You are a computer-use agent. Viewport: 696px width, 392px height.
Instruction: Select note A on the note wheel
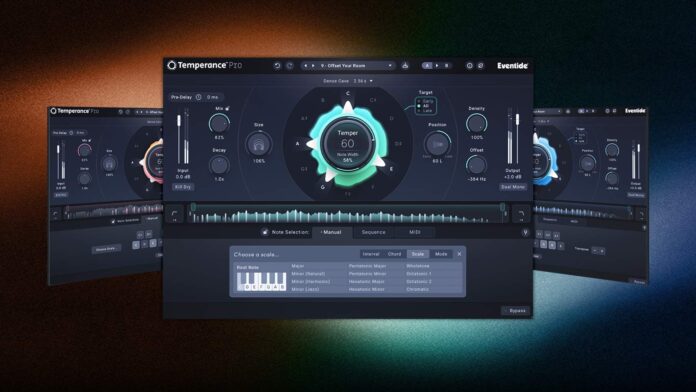pyautogui.click(x=298, y=143)
